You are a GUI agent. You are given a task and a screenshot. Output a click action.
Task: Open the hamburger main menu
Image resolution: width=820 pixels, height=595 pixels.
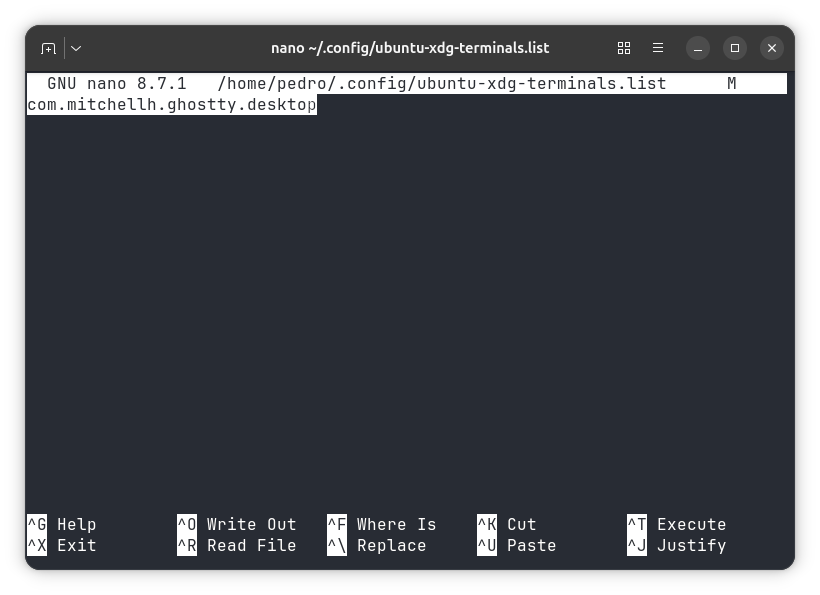point(658,48)
